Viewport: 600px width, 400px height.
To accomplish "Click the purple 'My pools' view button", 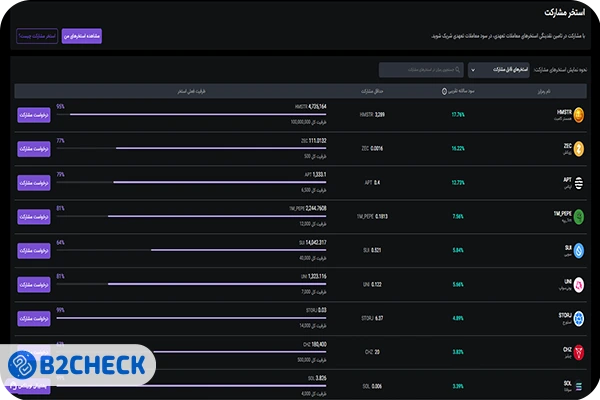I will (x=82, y=36).
